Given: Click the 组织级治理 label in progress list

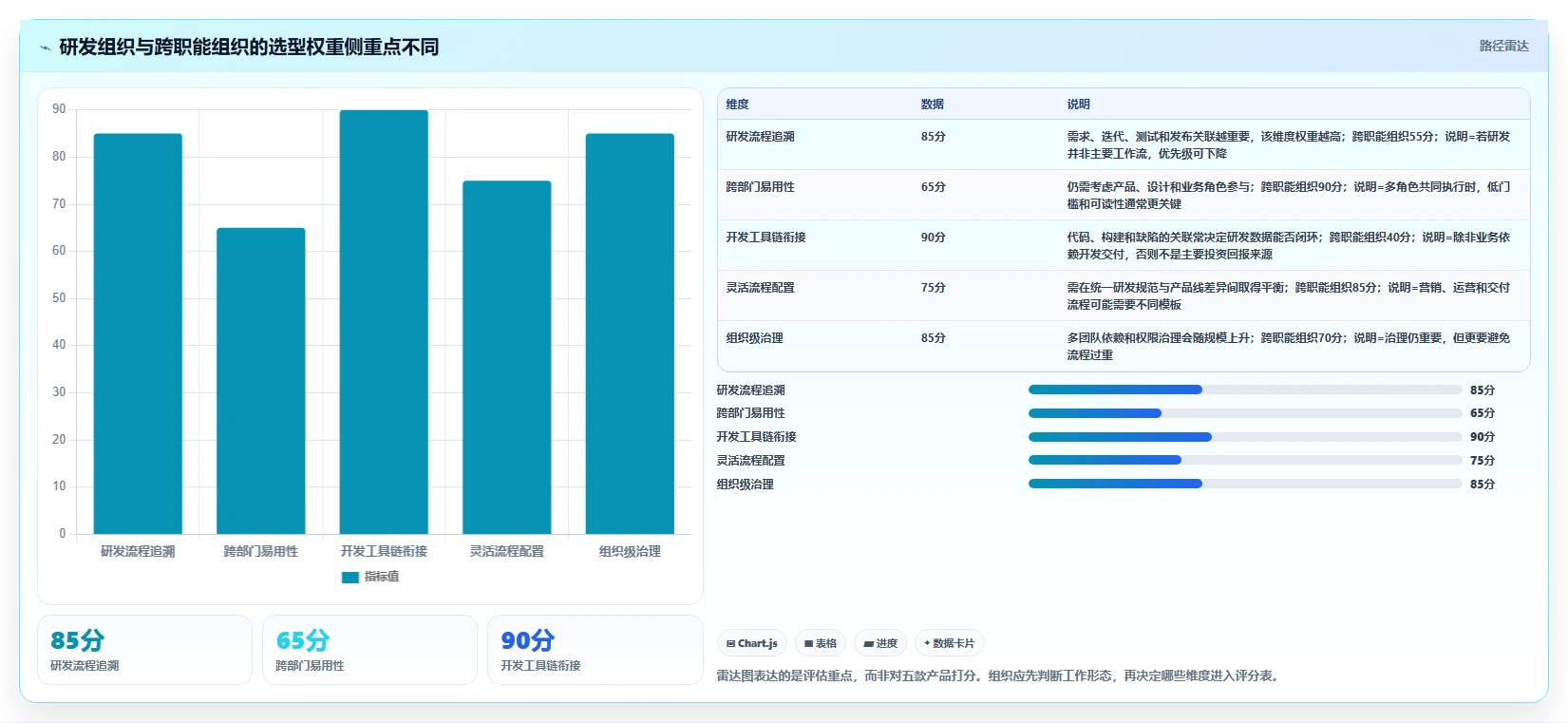Looking at the screenshot, I should pyautogui.click(x=745, y=485).
